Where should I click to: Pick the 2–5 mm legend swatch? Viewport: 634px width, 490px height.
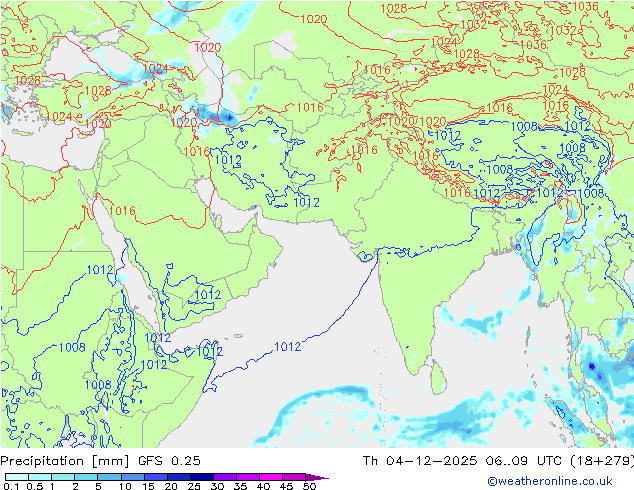86,477
